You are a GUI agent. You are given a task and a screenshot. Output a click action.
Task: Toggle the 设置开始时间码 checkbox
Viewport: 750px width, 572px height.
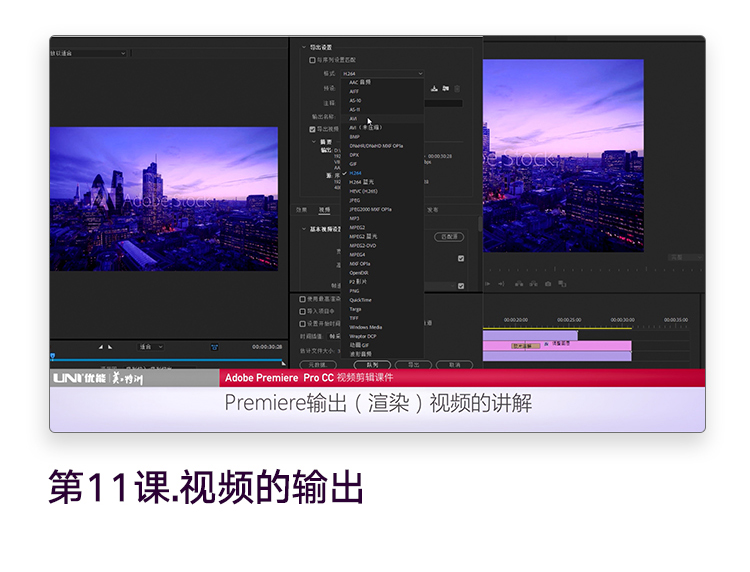coord(302,324)
